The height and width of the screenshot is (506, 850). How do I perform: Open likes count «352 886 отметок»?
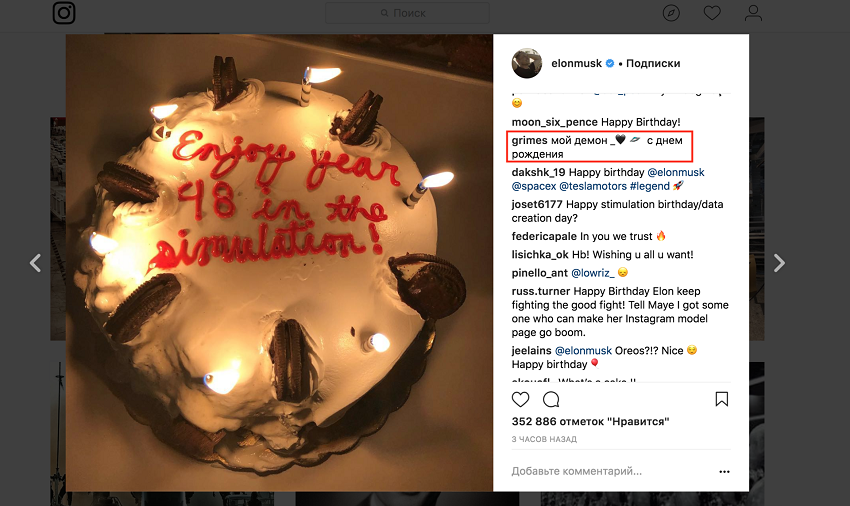pyautogui.click(x=590, y=422)
